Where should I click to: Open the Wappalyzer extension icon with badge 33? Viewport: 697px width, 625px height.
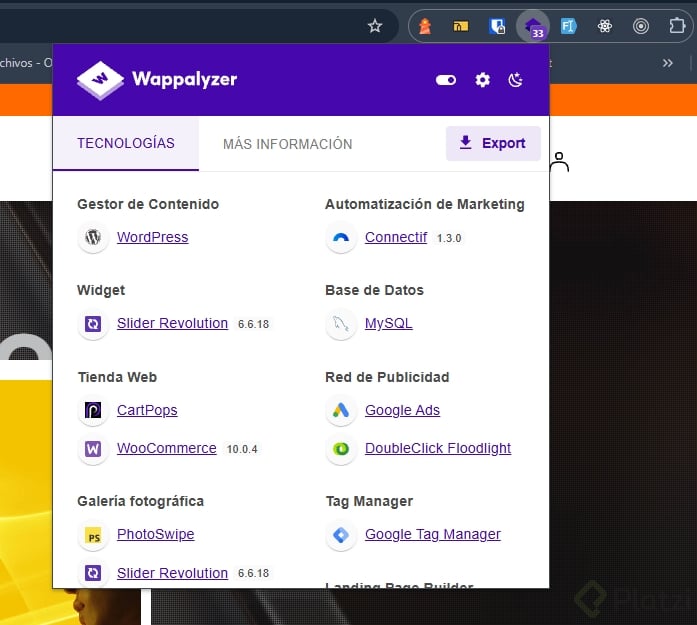[x=533, y=27]
